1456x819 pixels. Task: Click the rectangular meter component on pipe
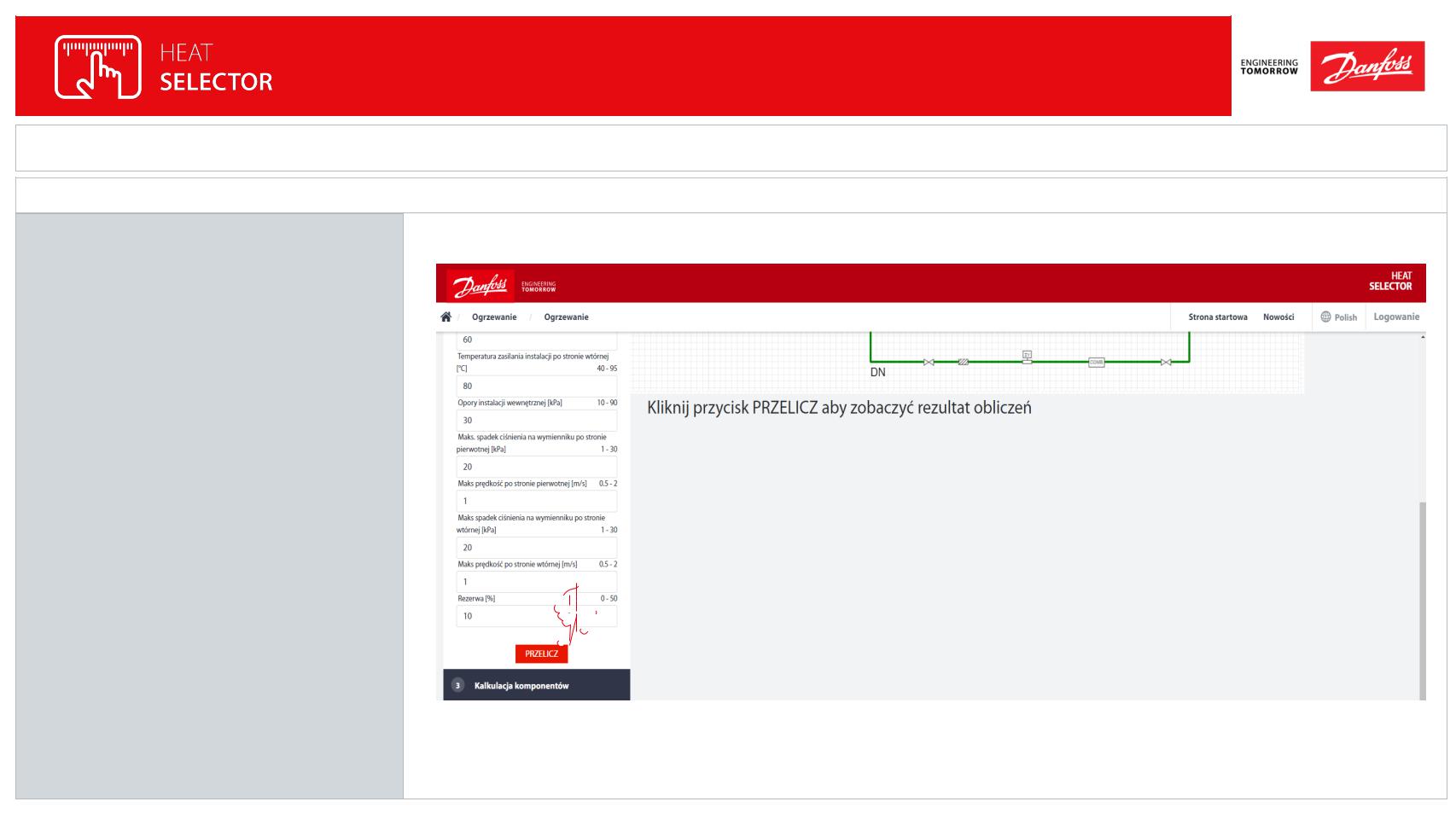point(1097,362)
